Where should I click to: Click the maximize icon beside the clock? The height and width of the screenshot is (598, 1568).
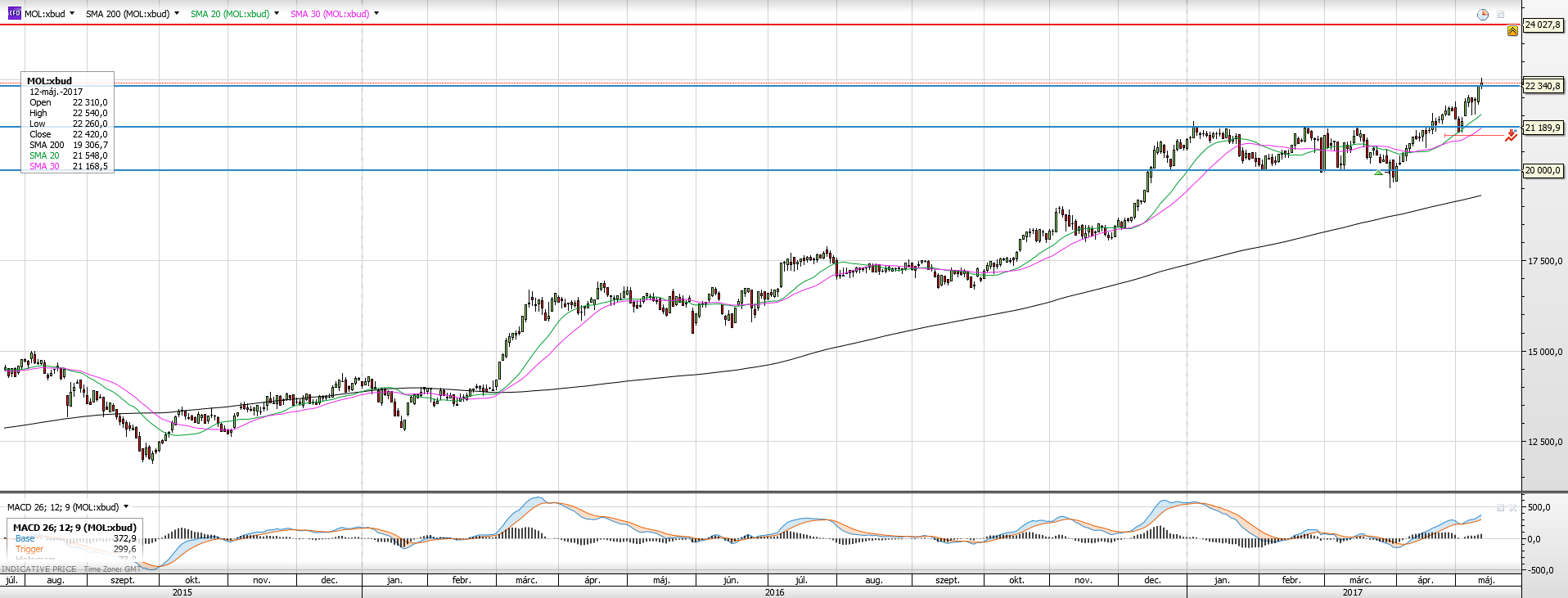pyautogui.click(x=1501, y=15)
